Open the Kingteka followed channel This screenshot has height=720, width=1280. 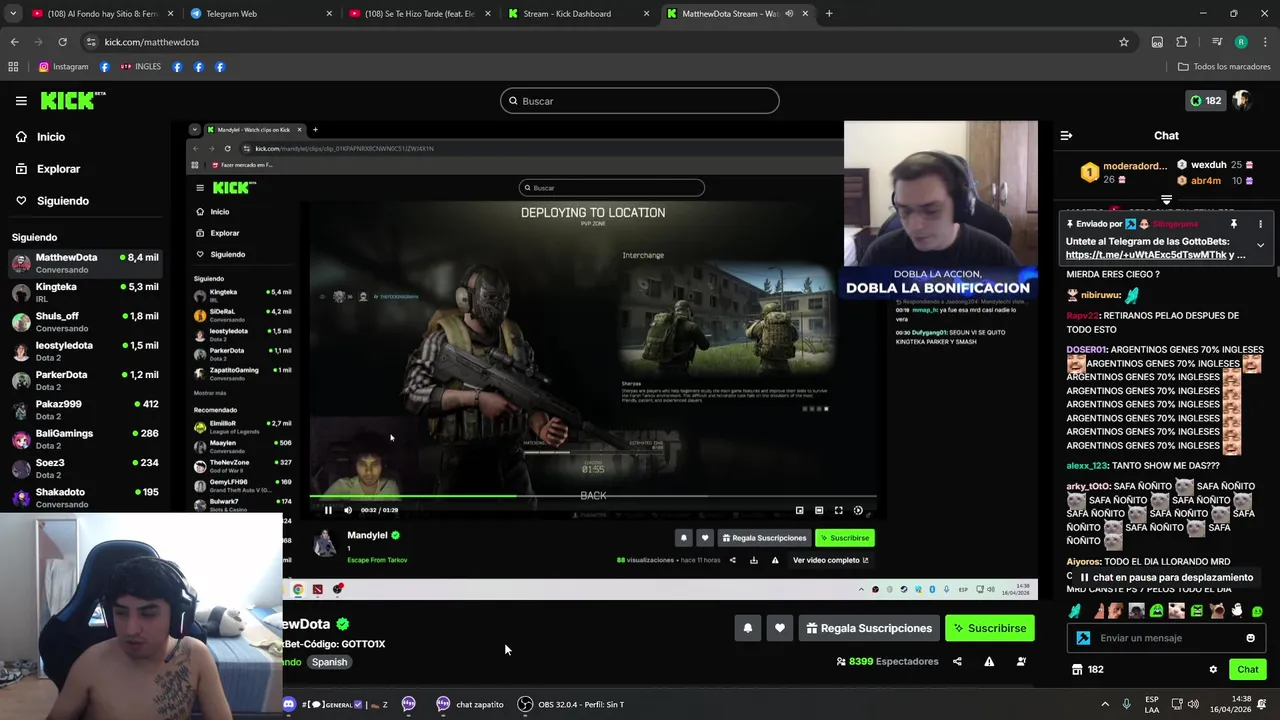coord(85,292)
